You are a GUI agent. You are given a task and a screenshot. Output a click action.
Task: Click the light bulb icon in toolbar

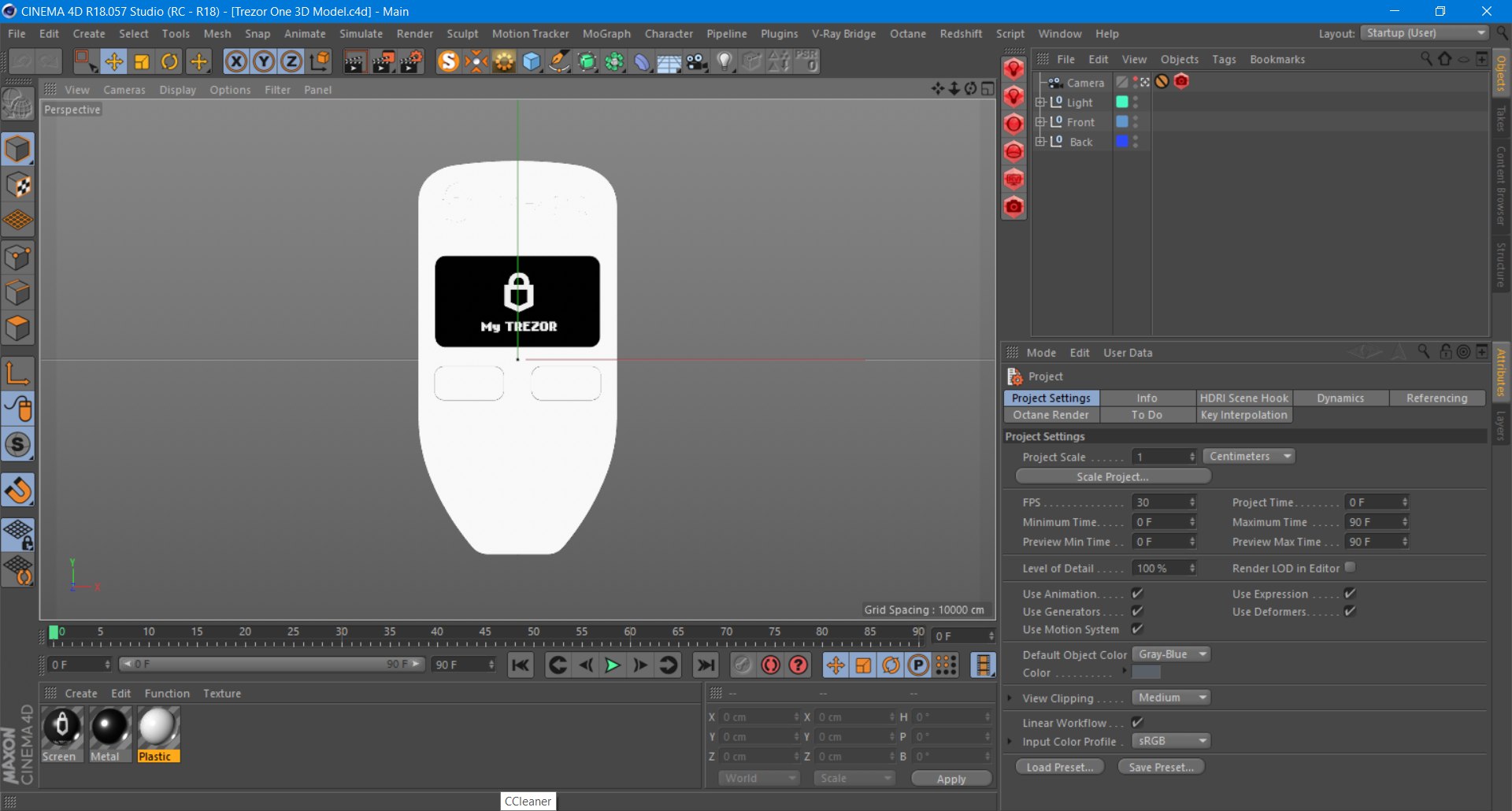pos(724,61)
